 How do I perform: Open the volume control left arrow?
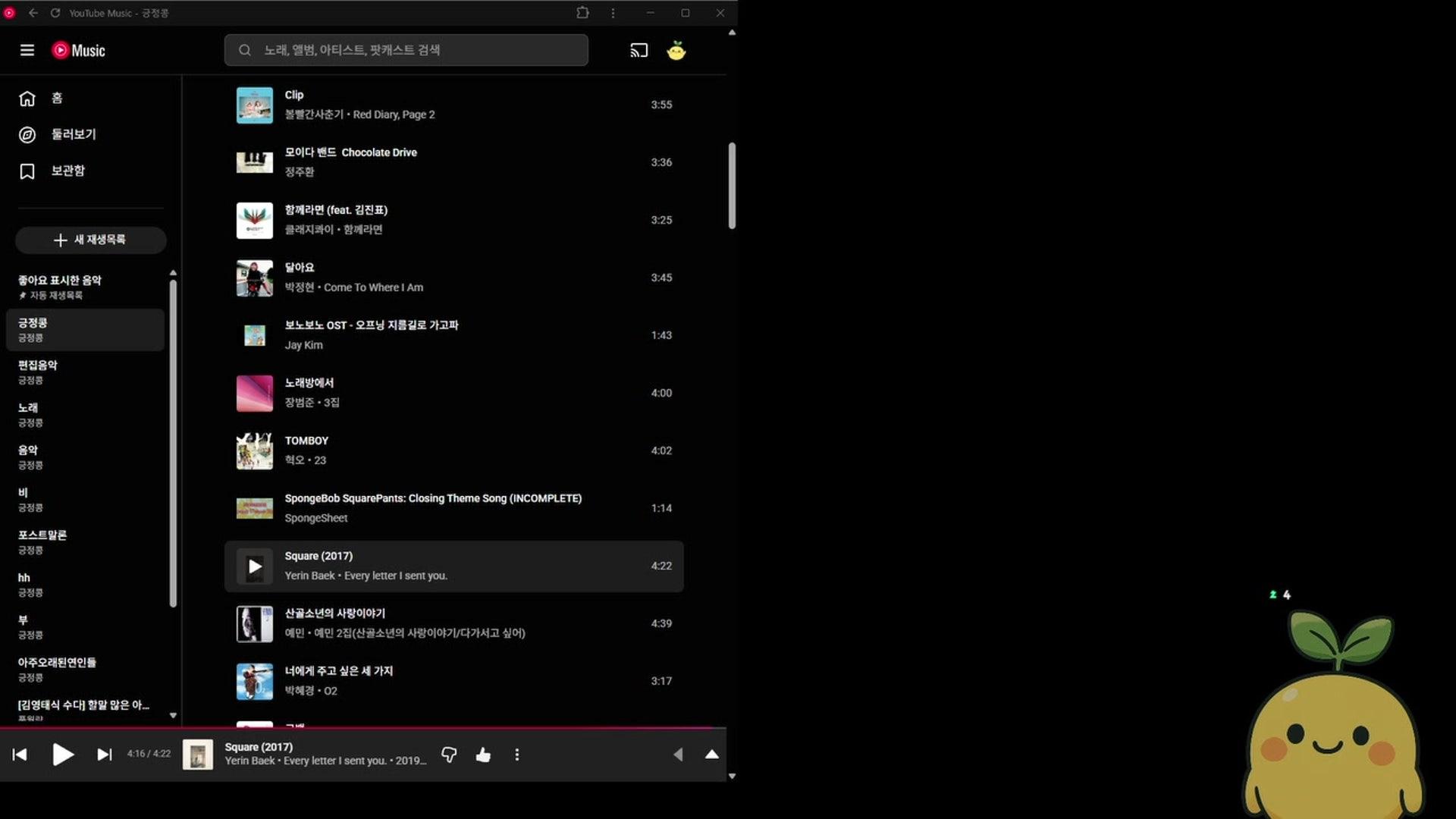click(x=678, y=755)
